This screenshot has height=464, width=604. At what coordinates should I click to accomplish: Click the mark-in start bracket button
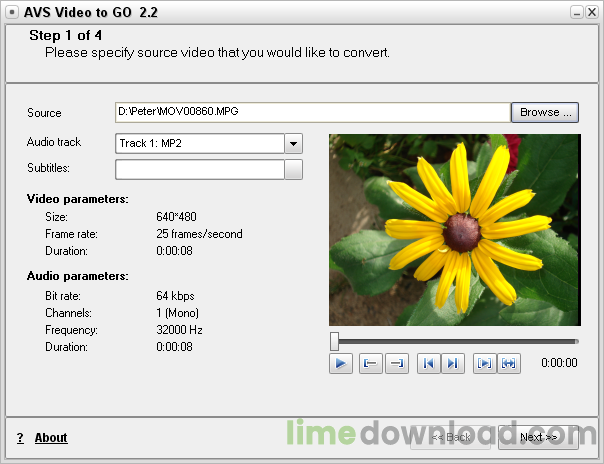click(369, 363)
